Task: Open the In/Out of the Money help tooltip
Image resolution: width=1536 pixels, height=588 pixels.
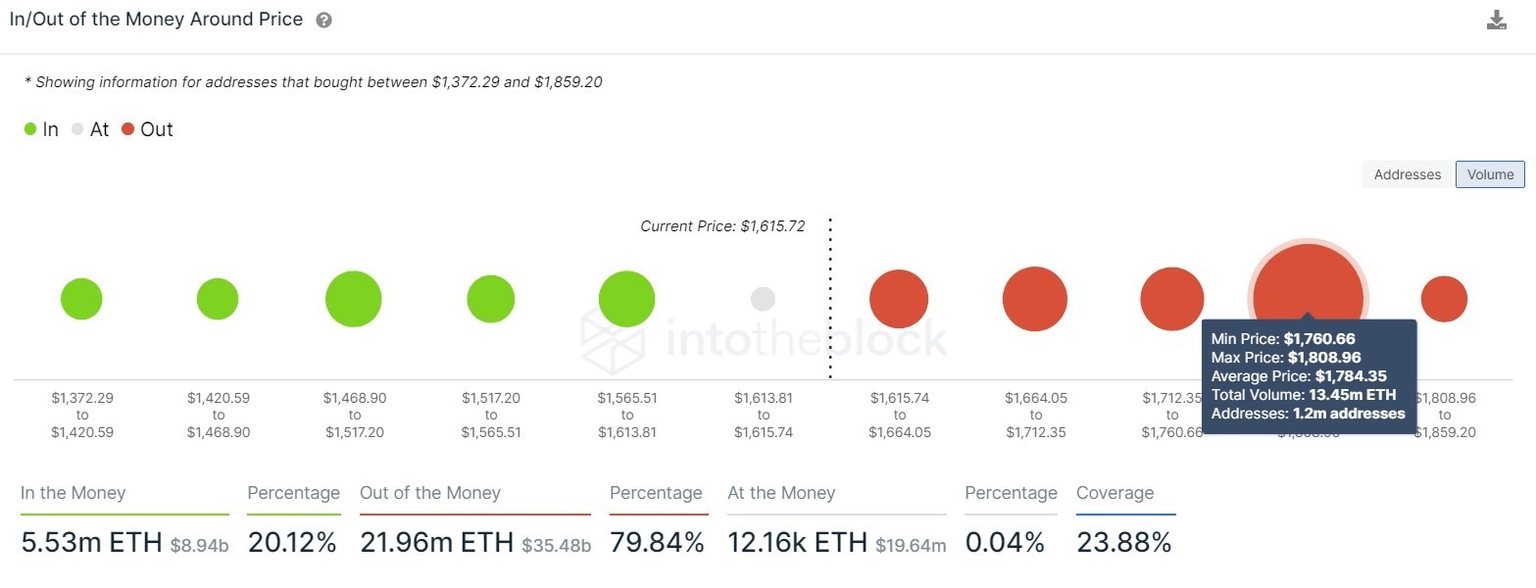Action: (322, 19)
